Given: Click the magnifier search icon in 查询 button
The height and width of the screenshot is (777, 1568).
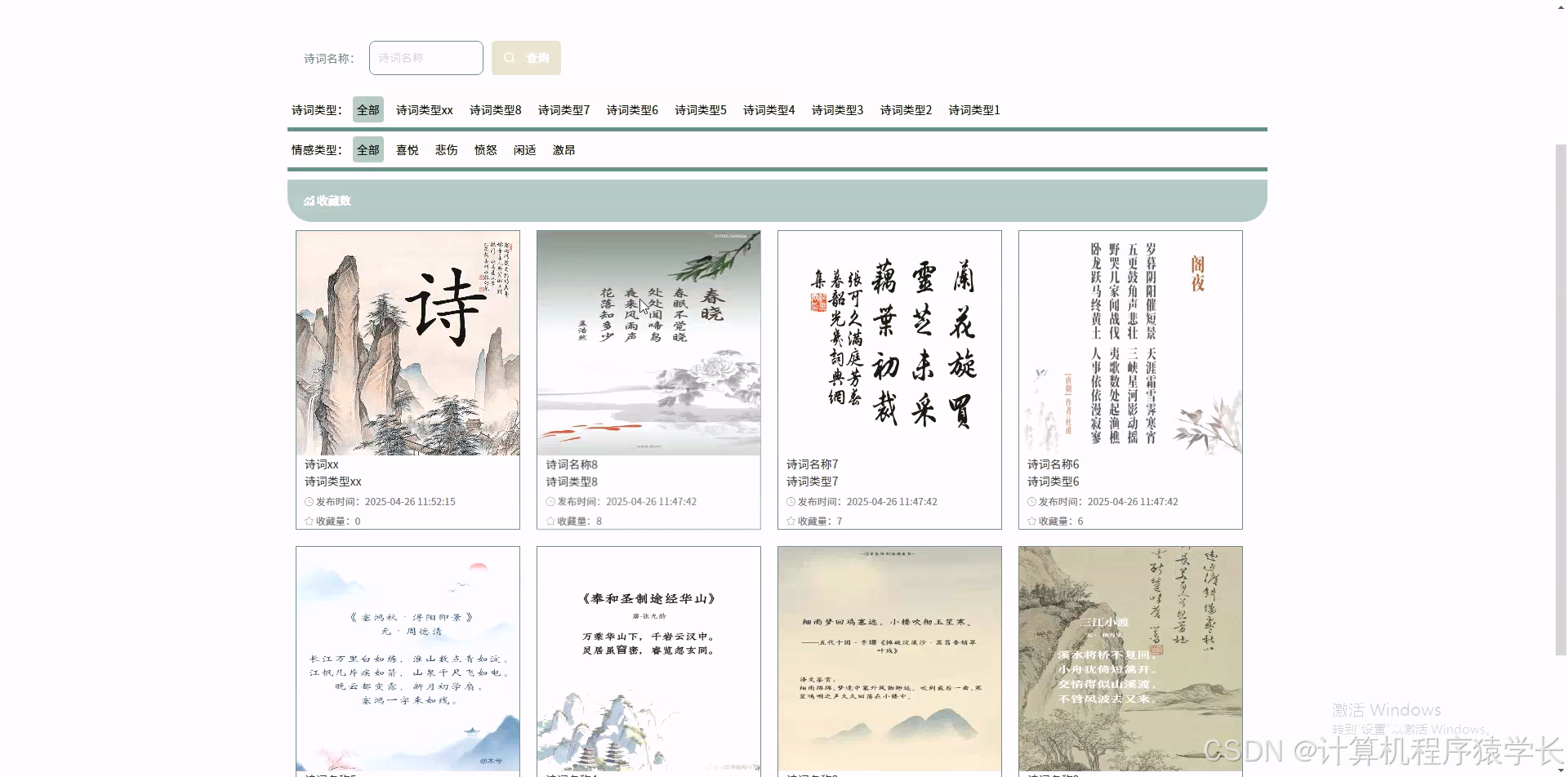Looking at the screenshot, I should coord(510,57).
